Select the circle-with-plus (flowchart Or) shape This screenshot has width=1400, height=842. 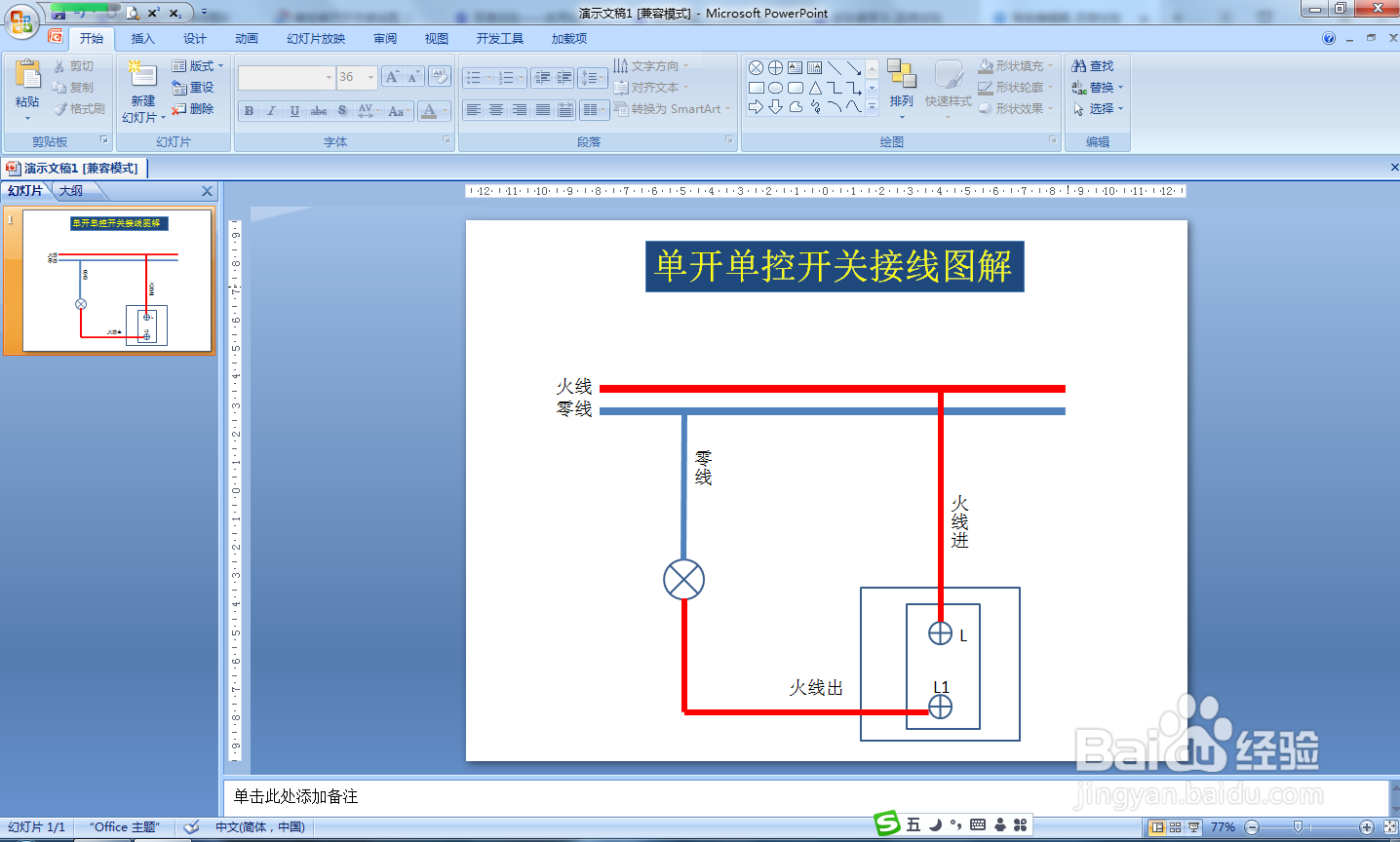(x=775, y=67)
